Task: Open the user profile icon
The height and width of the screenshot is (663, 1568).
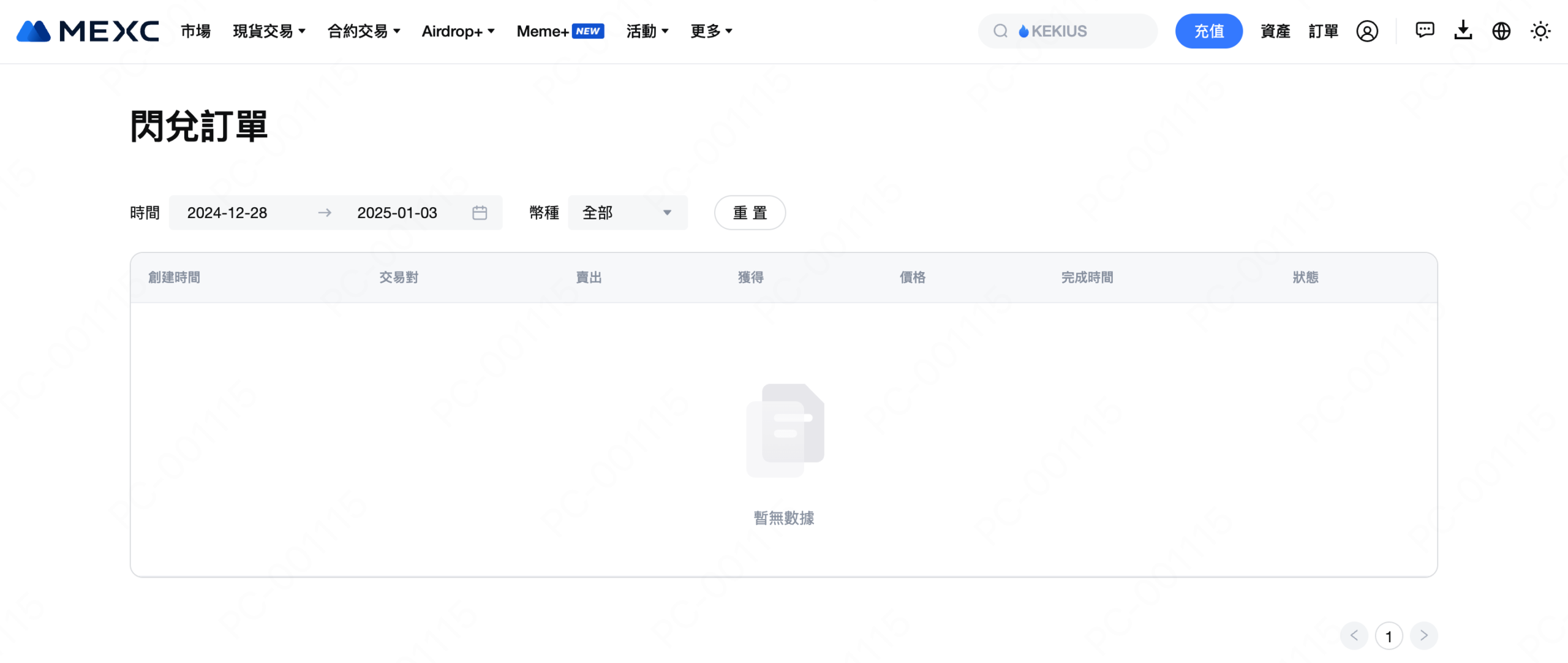Action: coord(1367,31)
